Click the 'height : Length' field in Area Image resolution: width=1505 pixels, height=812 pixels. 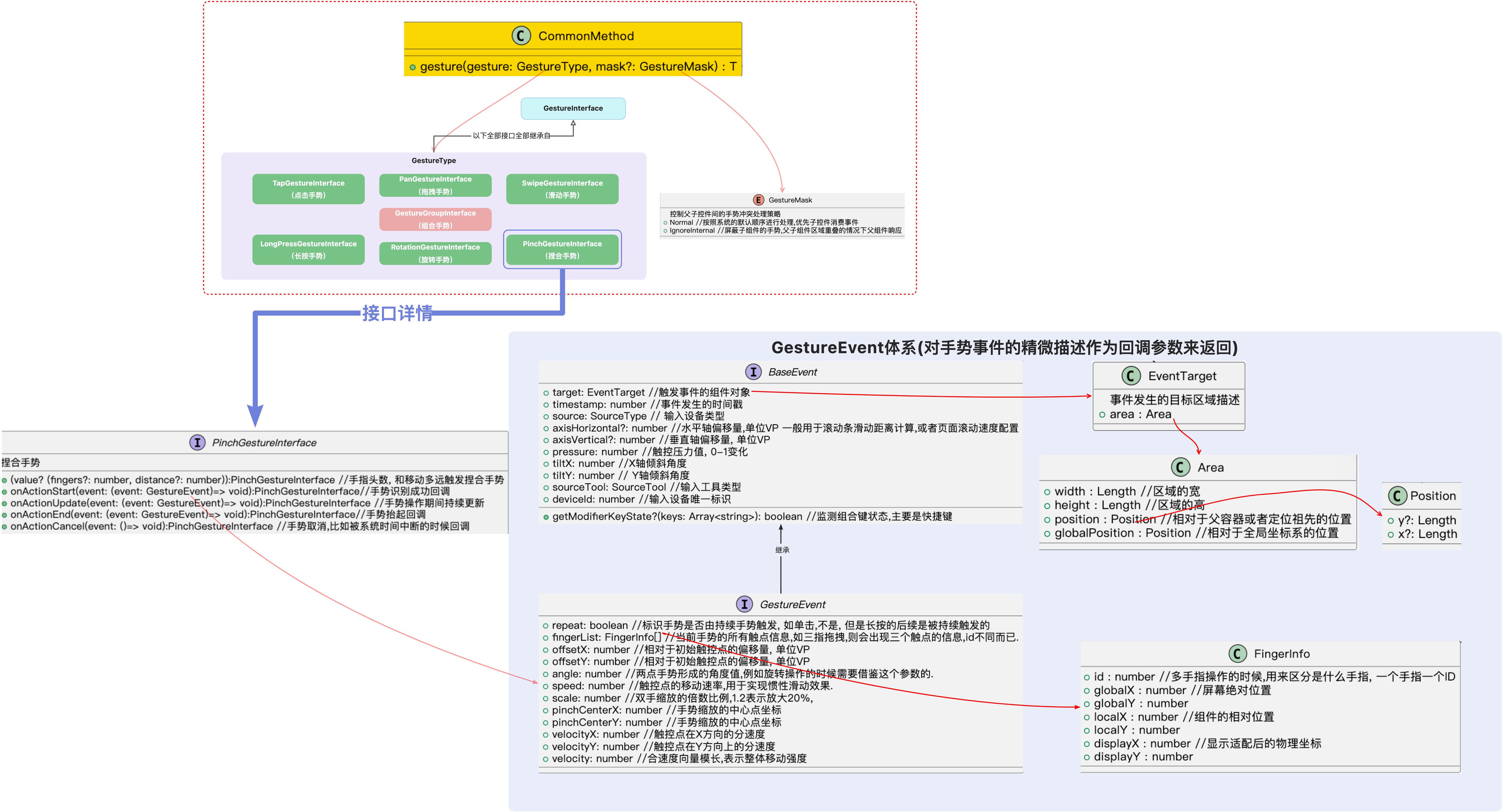pyautogui.click(x=1124, y=505)
